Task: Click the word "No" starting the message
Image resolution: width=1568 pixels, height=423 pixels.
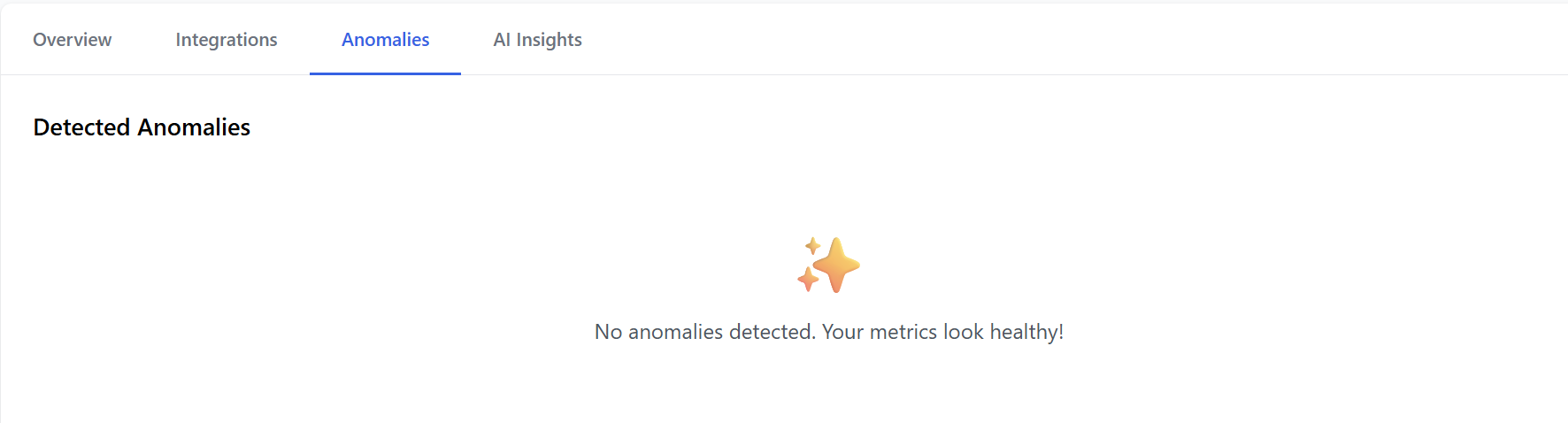Action: [608, 332]
